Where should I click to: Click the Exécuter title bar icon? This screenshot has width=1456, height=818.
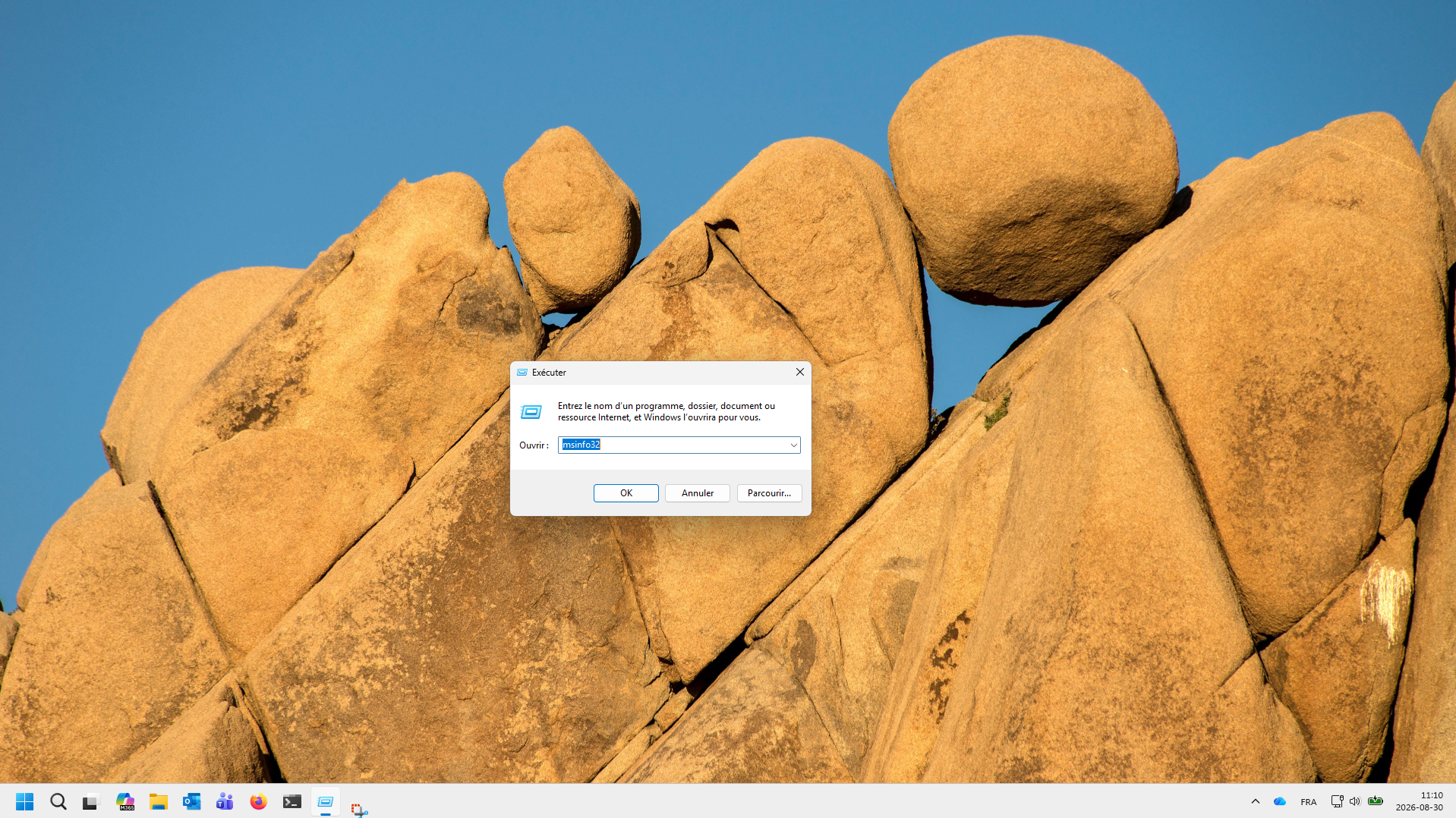click(x=522, y=373)
